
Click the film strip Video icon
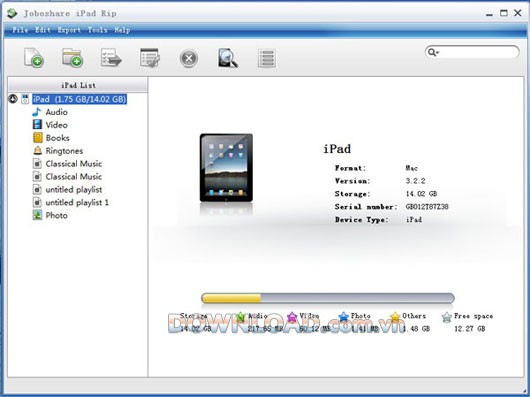pyautogui.click(x=37, y=125)
